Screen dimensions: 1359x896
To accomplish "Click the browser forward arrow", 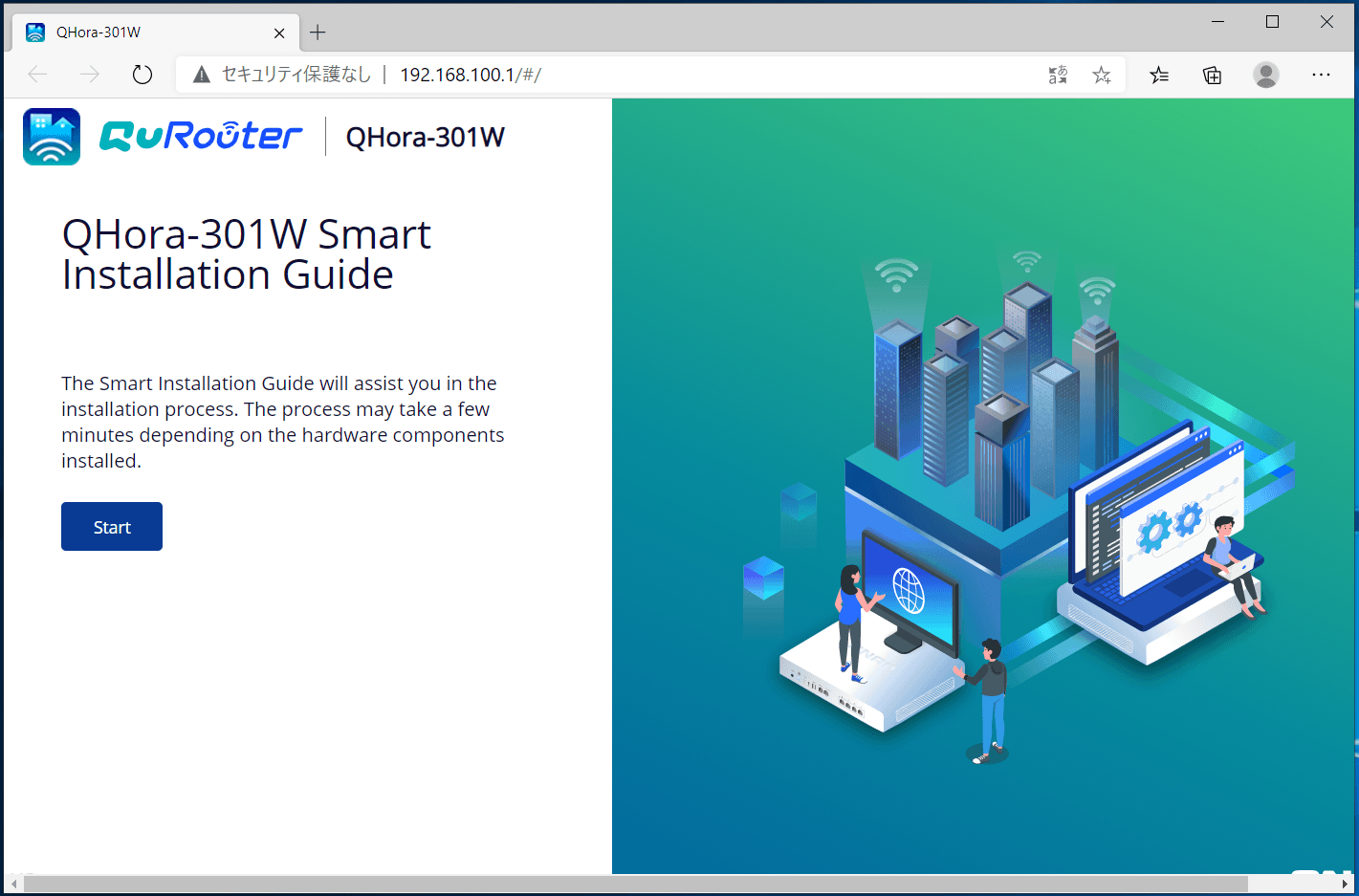I will (x=90, y=75).
